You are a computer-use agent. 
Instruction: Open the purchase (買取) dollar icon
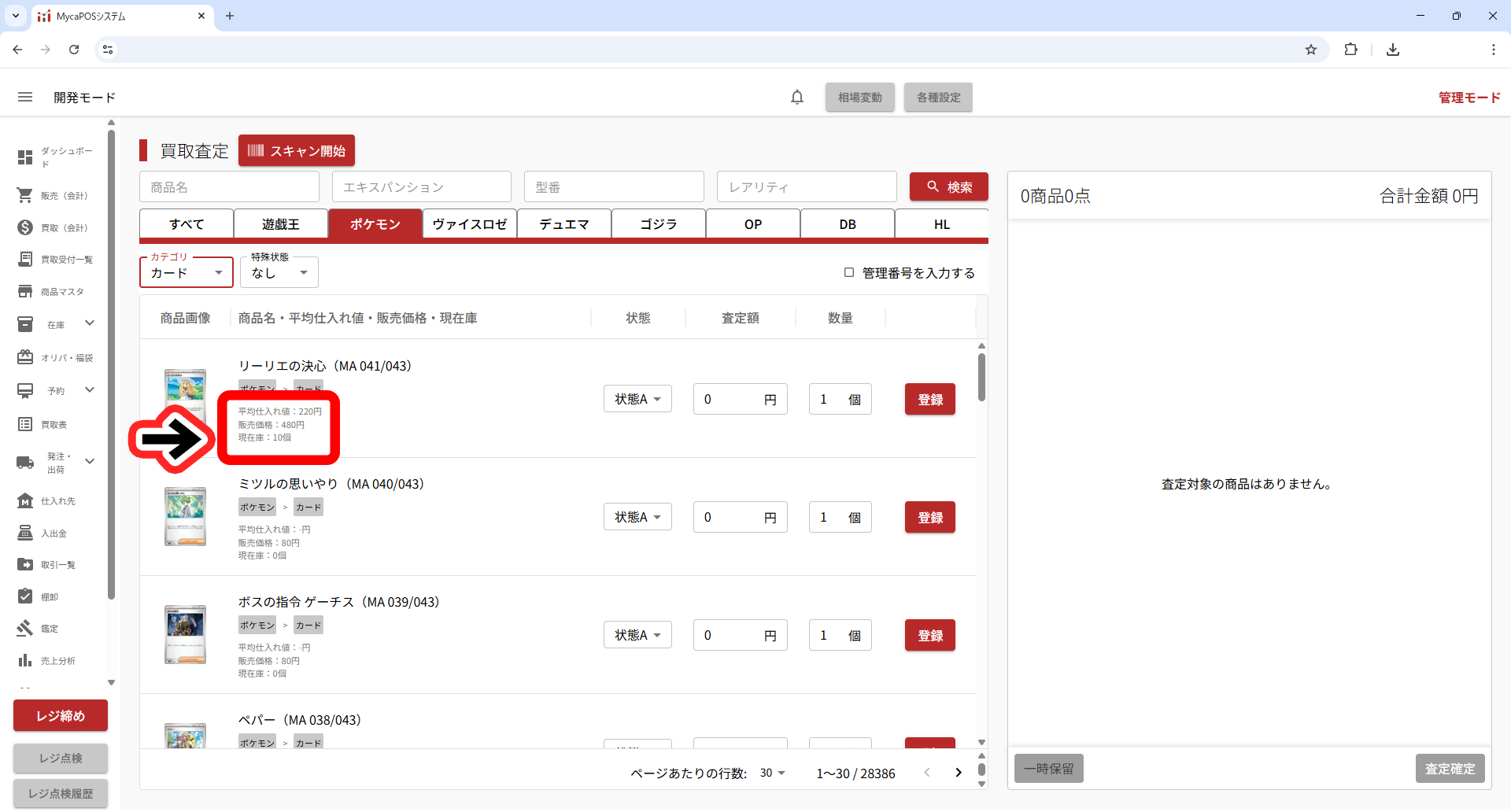(x=25, y=227)
